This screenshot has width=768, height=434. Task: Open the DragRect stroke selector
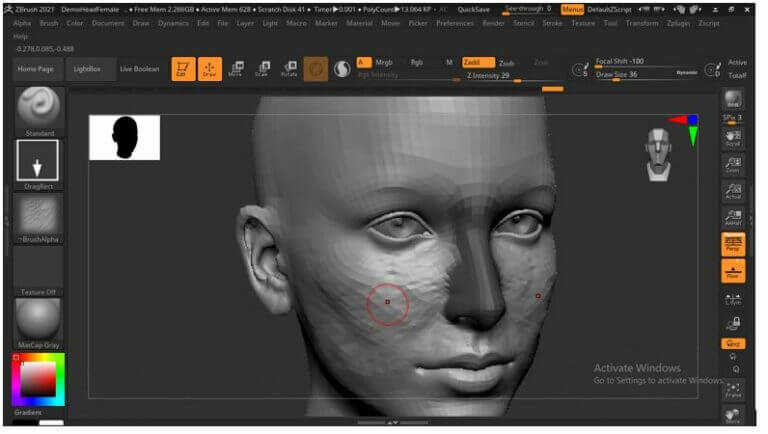tap(38, 165)
